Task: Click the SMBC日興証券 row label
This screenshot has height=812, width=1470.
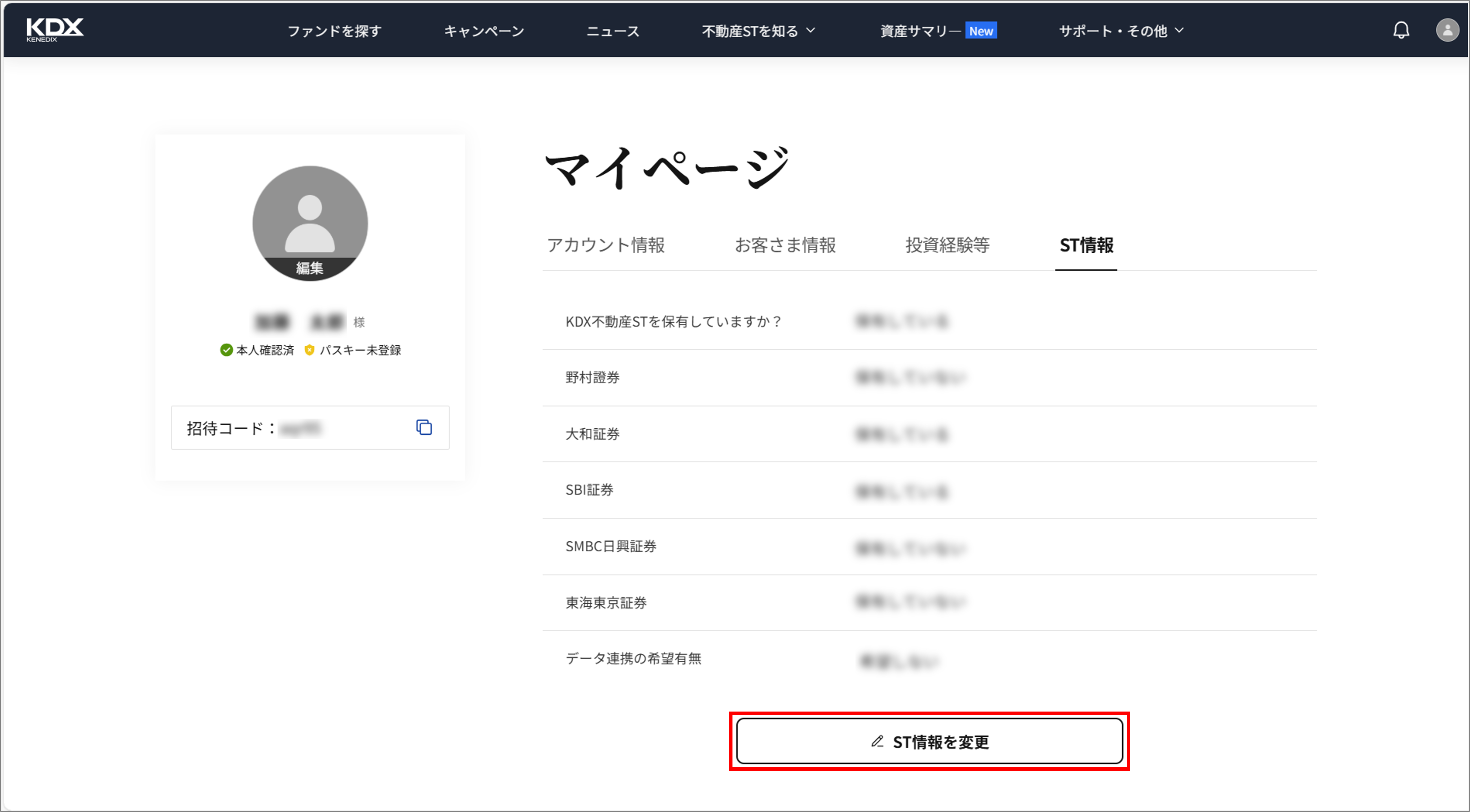Action: point(611,547)
